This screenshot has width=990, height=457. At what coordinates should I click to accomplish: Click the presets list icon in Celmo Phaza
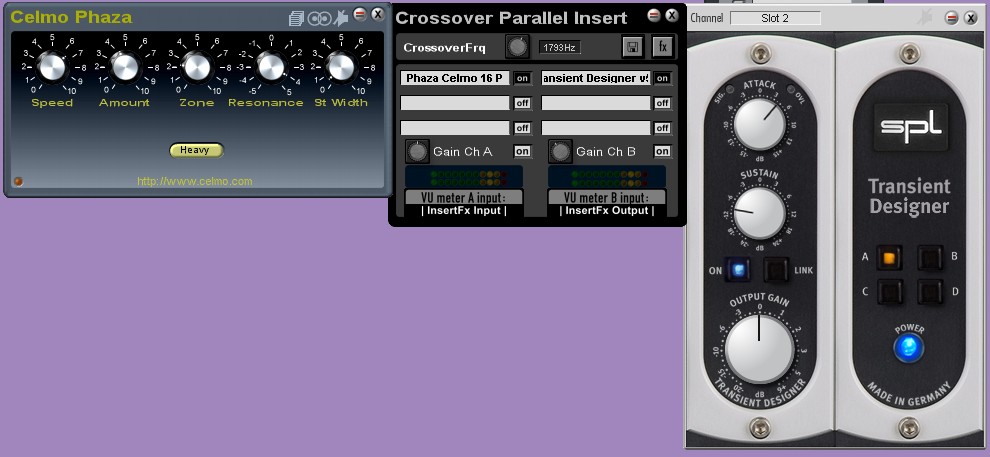coord(296,18)
